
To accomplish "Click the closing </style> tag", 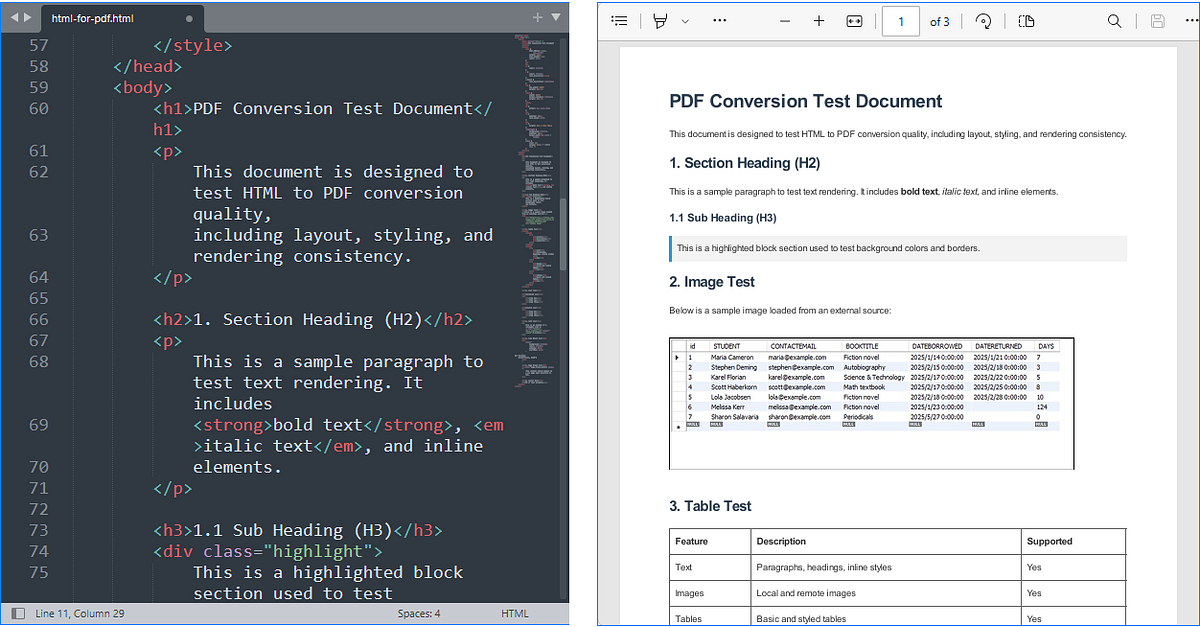I will 193,45.
